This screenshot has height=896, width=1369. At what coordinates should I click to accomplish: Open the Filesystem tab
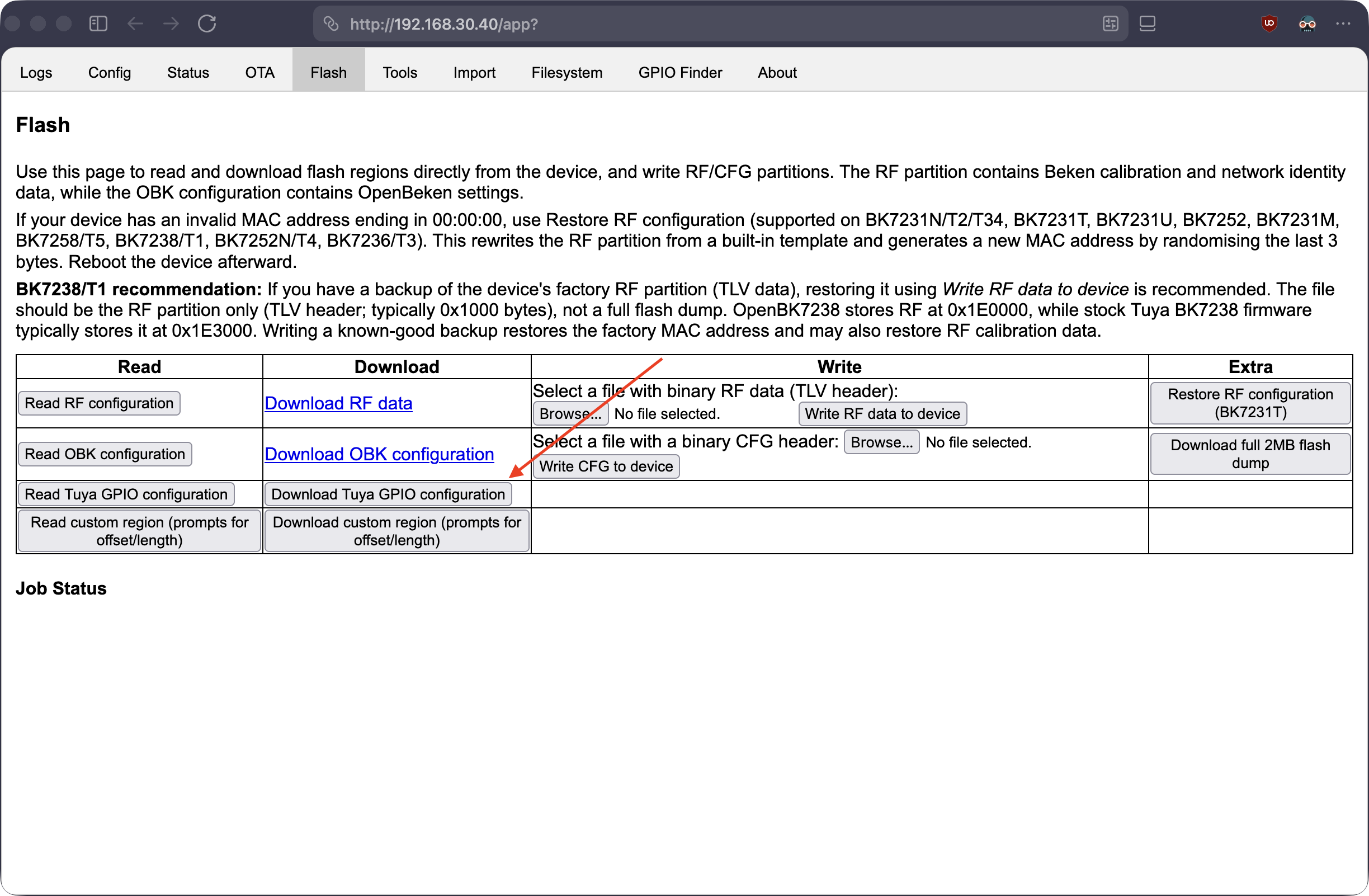pos(567,73)
